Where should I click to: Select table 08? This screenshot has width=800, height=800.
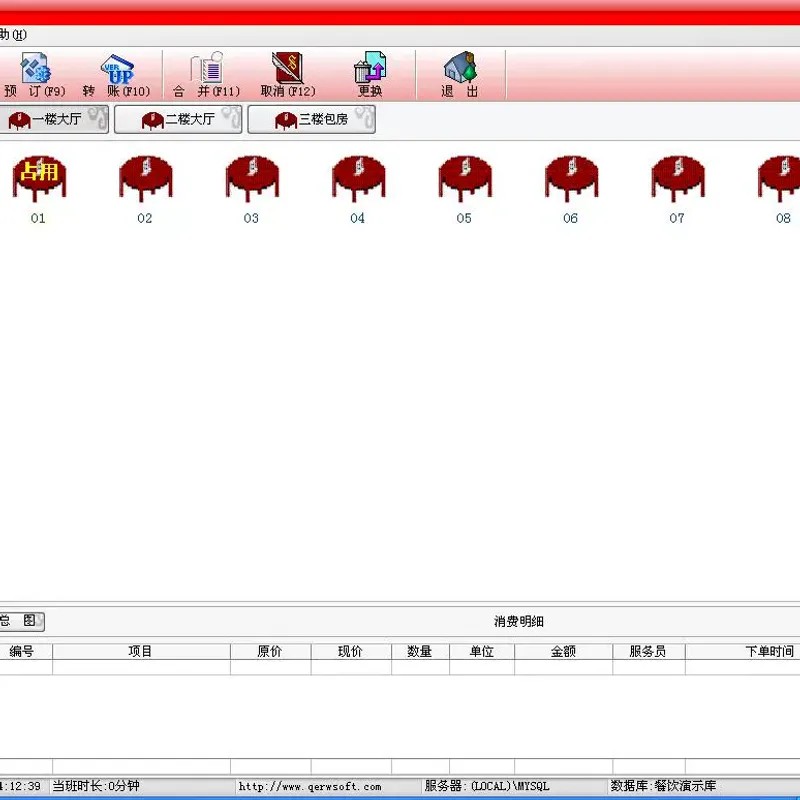click(781, 190)
